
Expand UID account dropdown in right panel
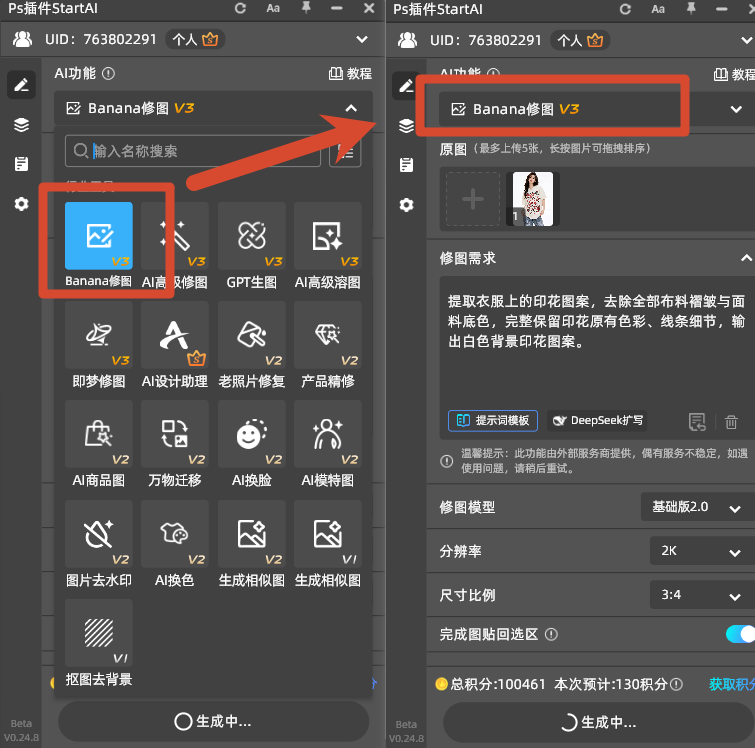(746, 40)
